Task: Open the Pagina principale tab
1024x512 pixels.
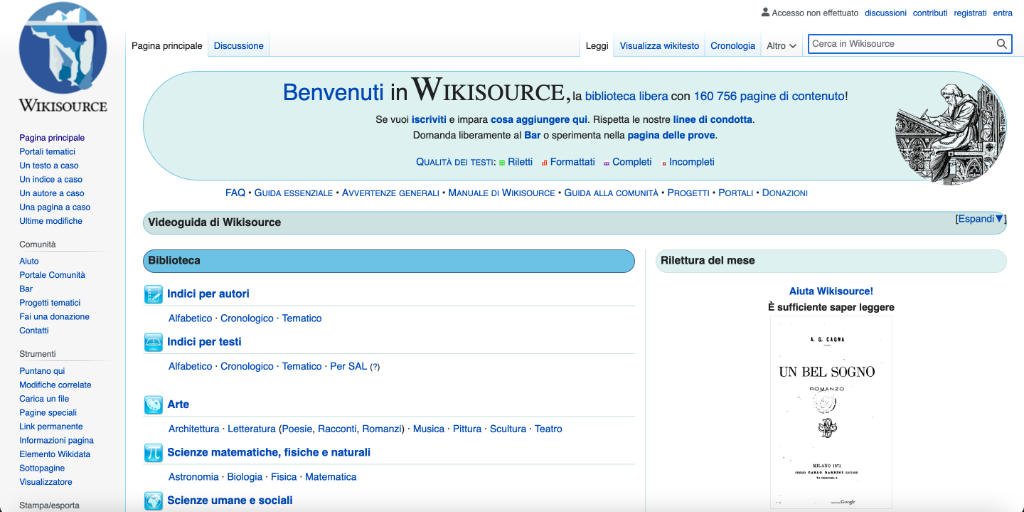Action: pos(167,46)
